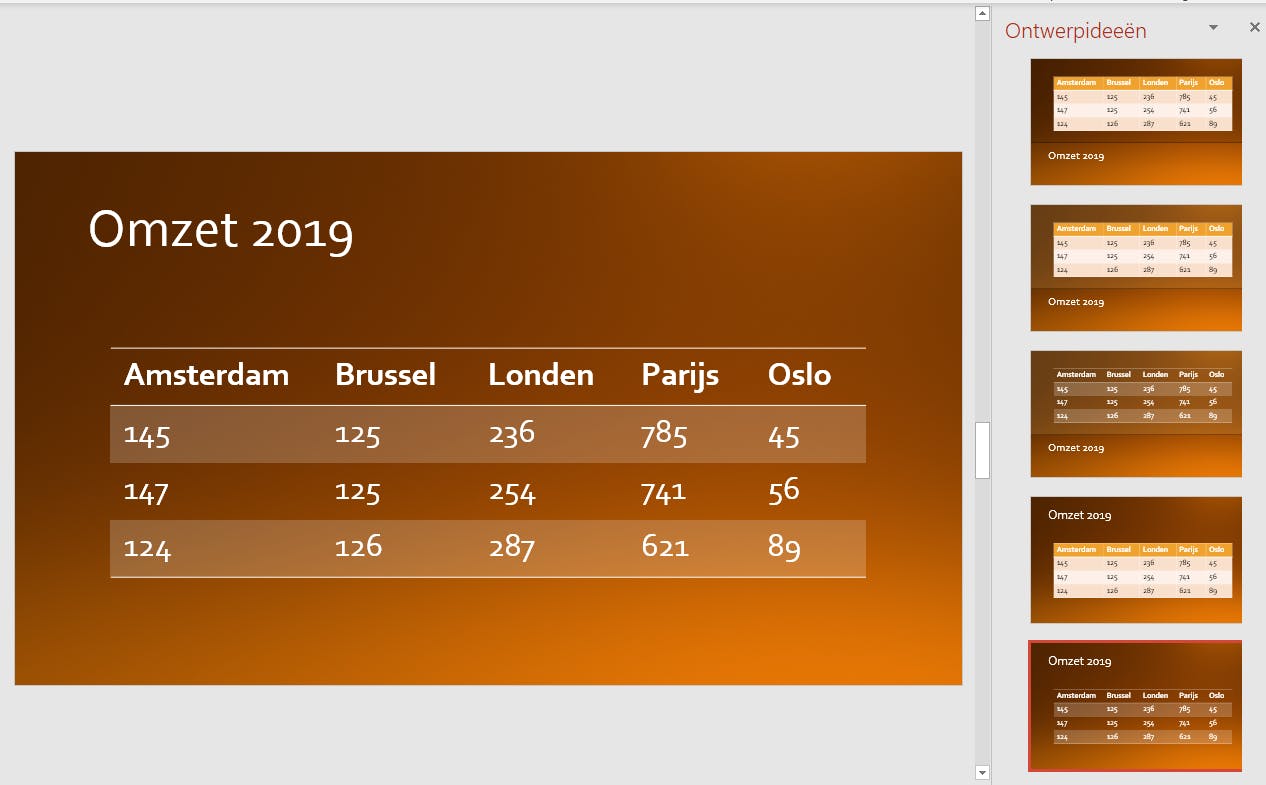
Task: Click the slide scrollbar's down arrow
Action: tap(982, 772)
